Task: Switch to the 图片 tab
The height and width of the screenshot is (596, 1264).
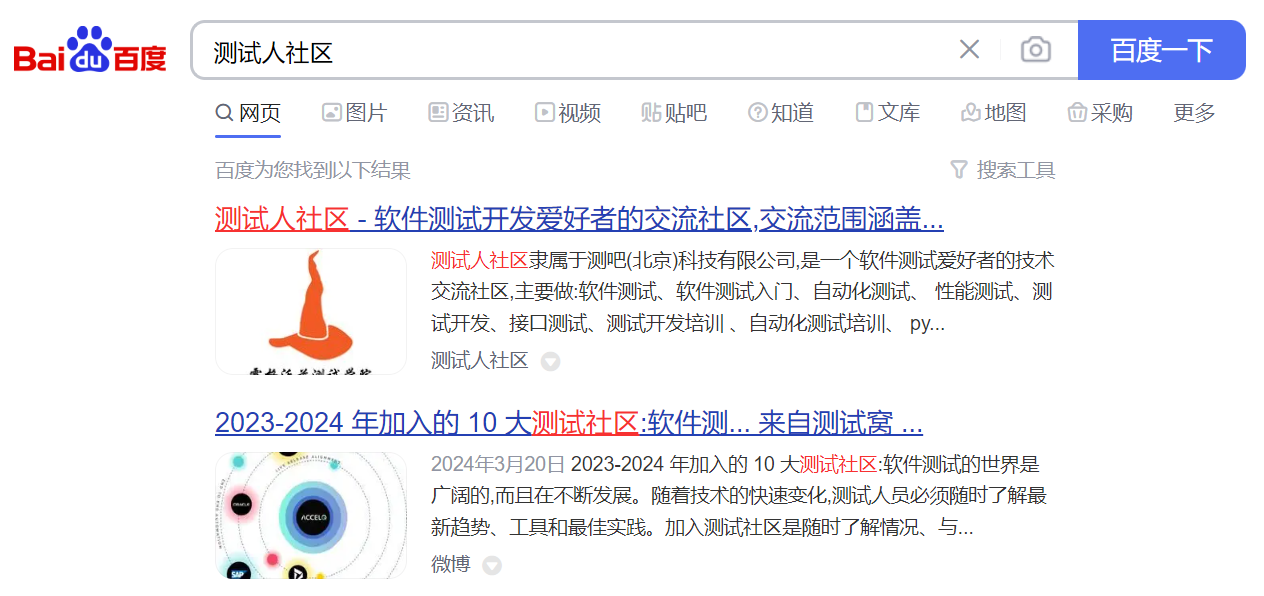Action: (x=354, y=113)
